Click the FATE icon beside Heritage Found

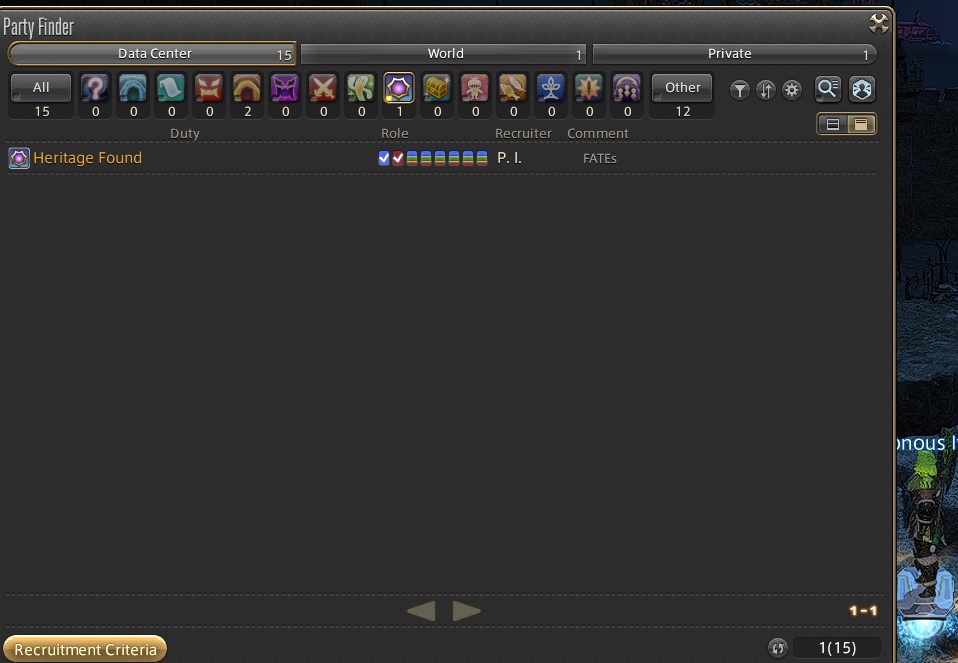(x=19, y=158)
